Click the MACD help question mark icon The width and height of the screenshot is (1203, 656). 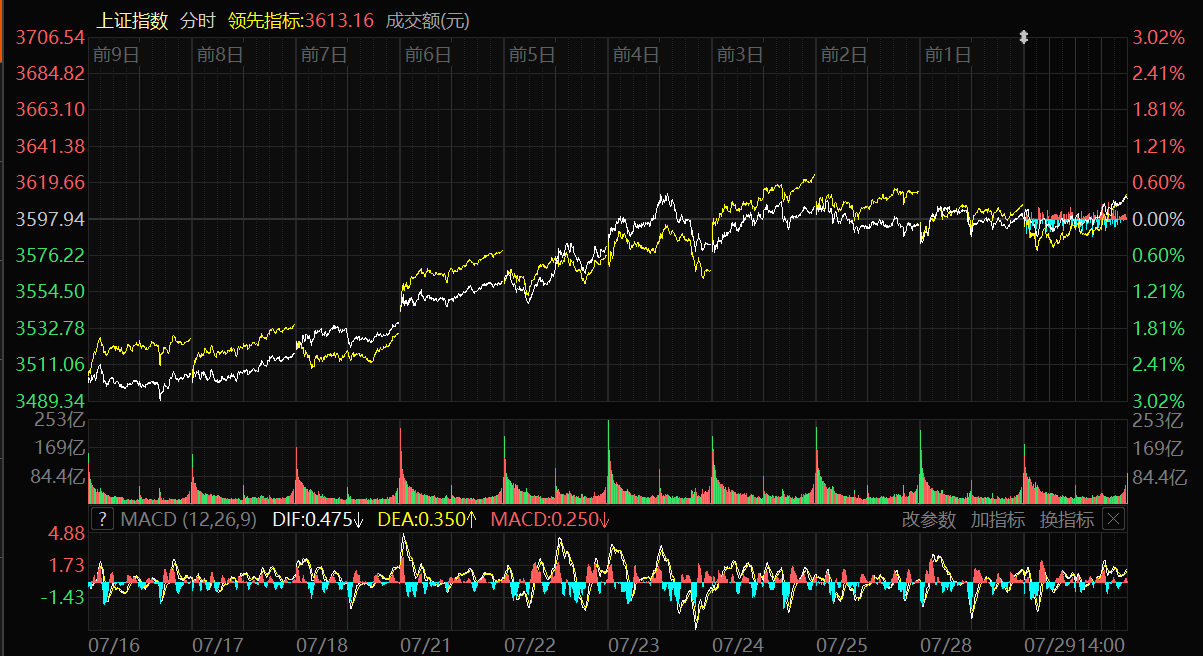[103, 519]
